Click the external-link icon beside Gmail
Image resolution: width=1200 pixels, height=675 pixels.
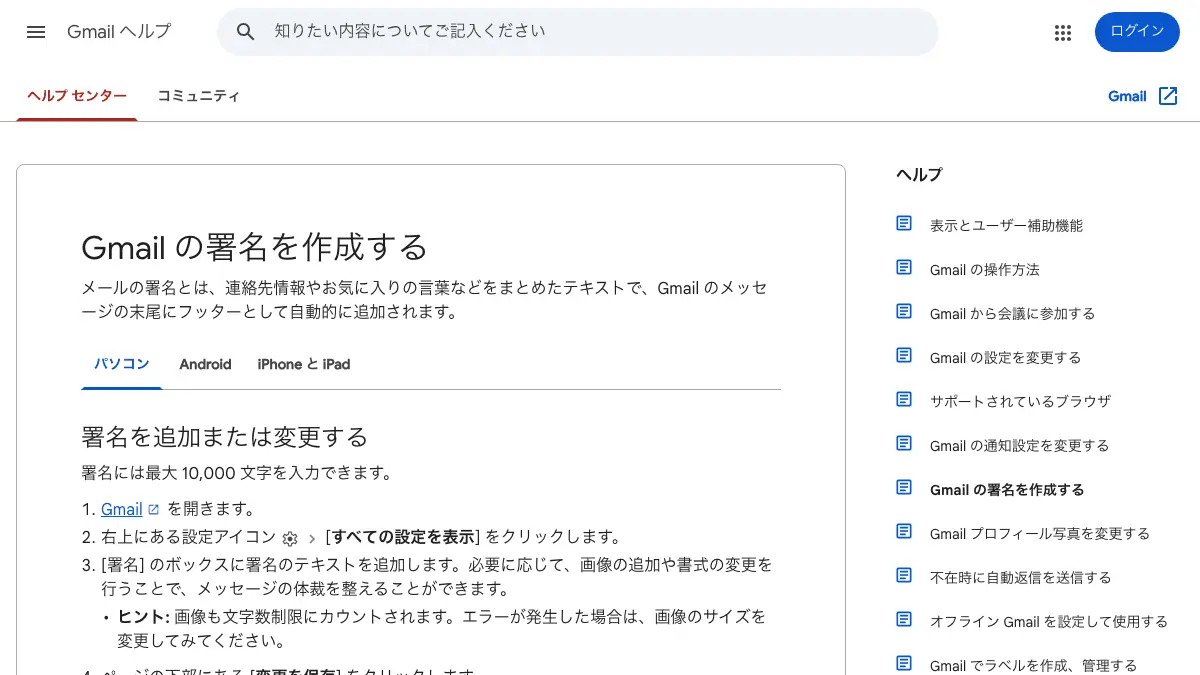click(x=1168, y=96)
